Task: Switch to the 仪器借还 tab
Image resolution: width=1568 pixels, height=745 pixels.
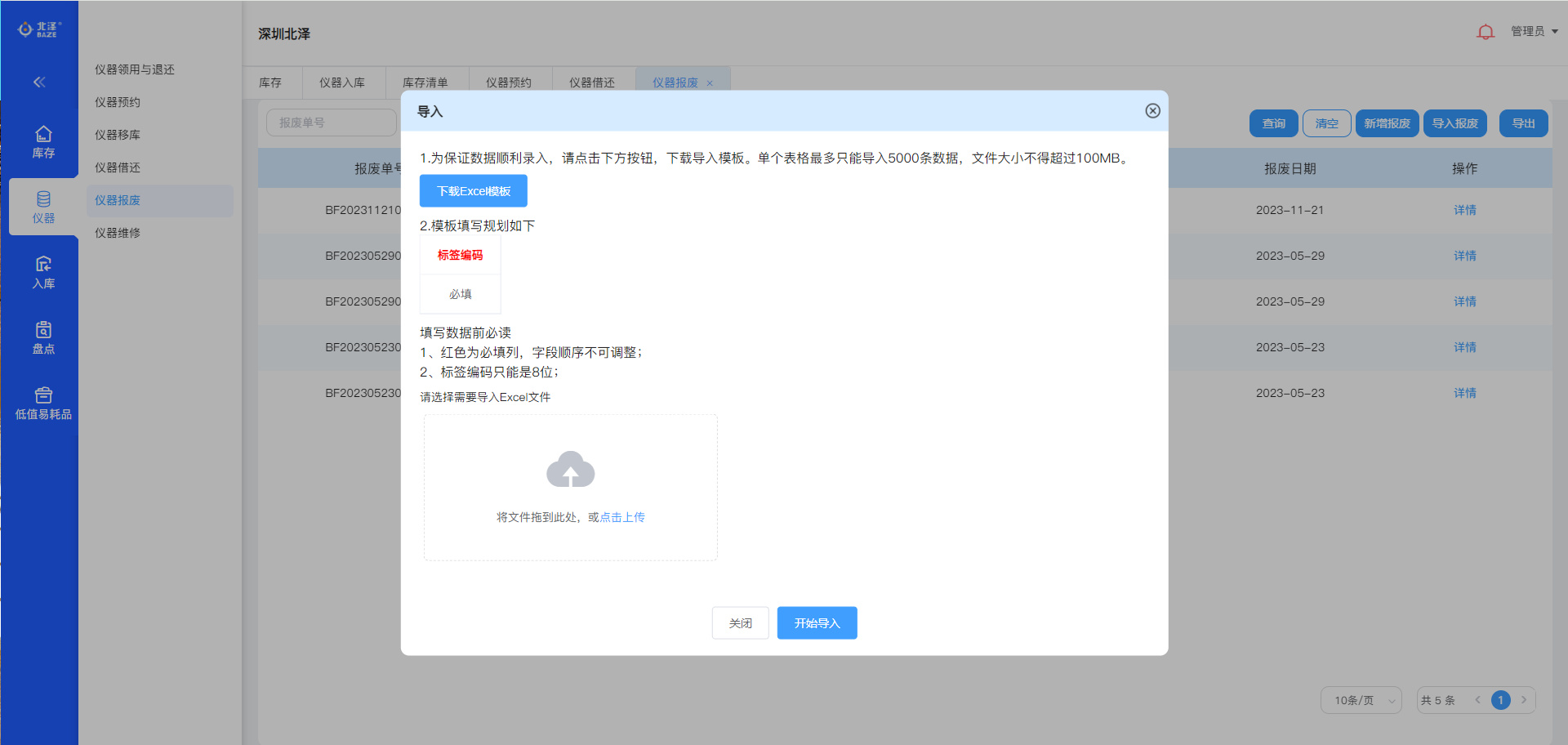Action: click(x=591, y=83)
